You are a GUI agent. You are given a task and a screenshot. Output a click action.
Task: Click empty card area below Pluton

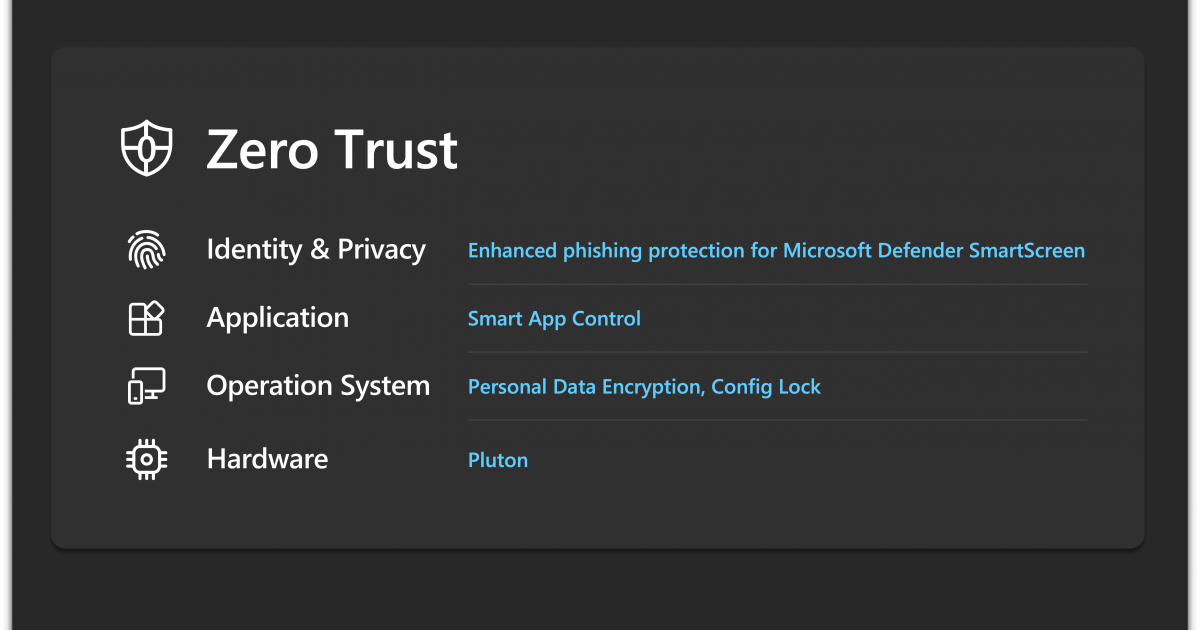[x=600, y=510]
